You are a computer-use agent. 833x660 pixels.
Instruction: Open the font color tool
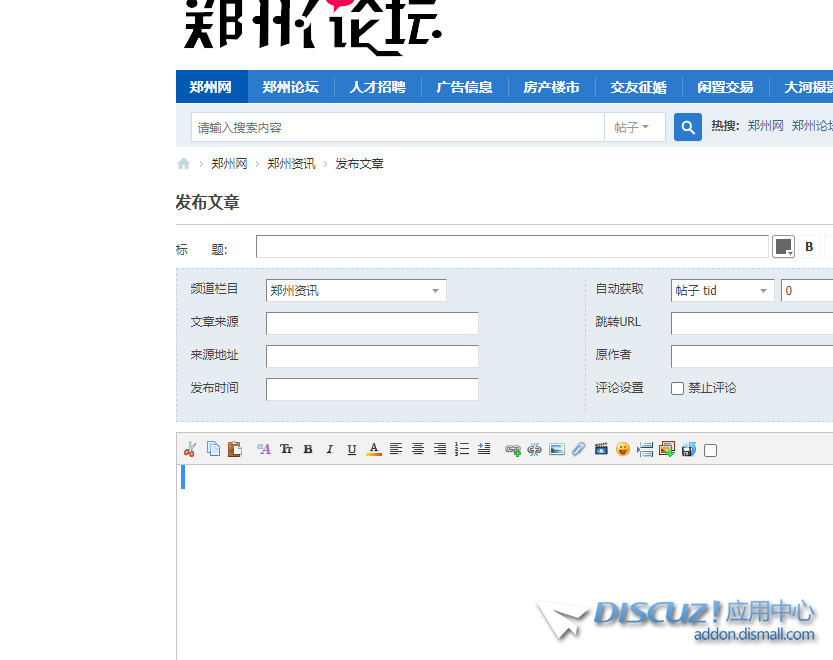click(374, 450)
